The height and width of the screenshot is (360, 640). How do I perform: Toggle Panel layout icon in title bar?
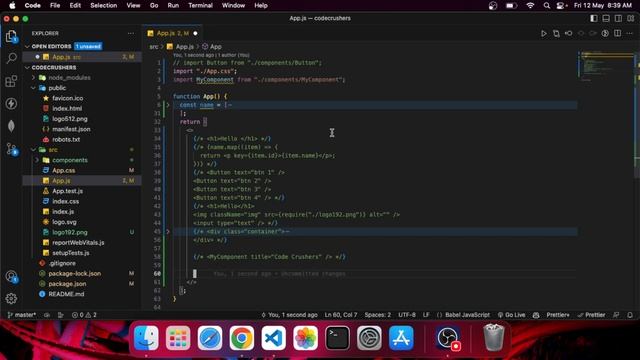pyautogui.click(x=606, y=18)
